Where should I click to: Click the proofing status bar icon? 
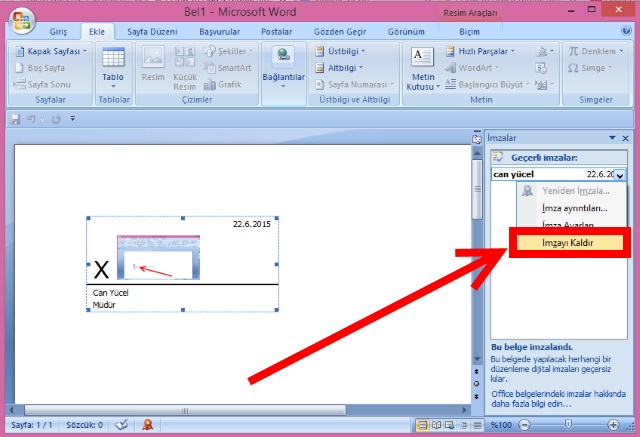pos(121,425)
